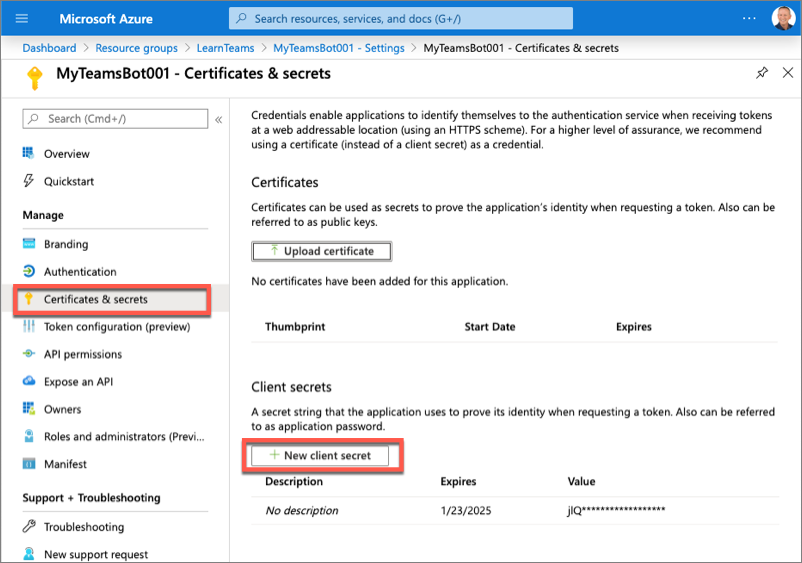Click the Microsoft Azure home title
The image size is (802, 563).
[x=106, y=19]
